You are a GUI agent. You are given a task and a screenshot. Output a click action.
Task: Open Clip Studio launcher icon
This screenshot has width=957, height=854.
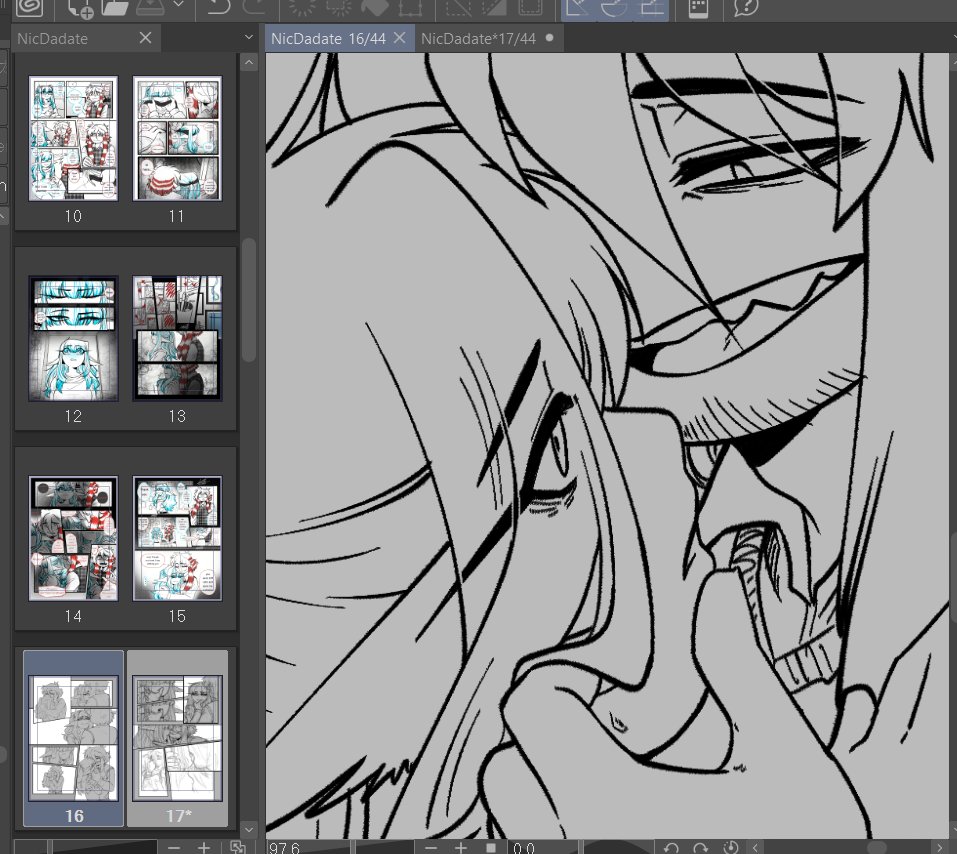(x=29, y=7)
